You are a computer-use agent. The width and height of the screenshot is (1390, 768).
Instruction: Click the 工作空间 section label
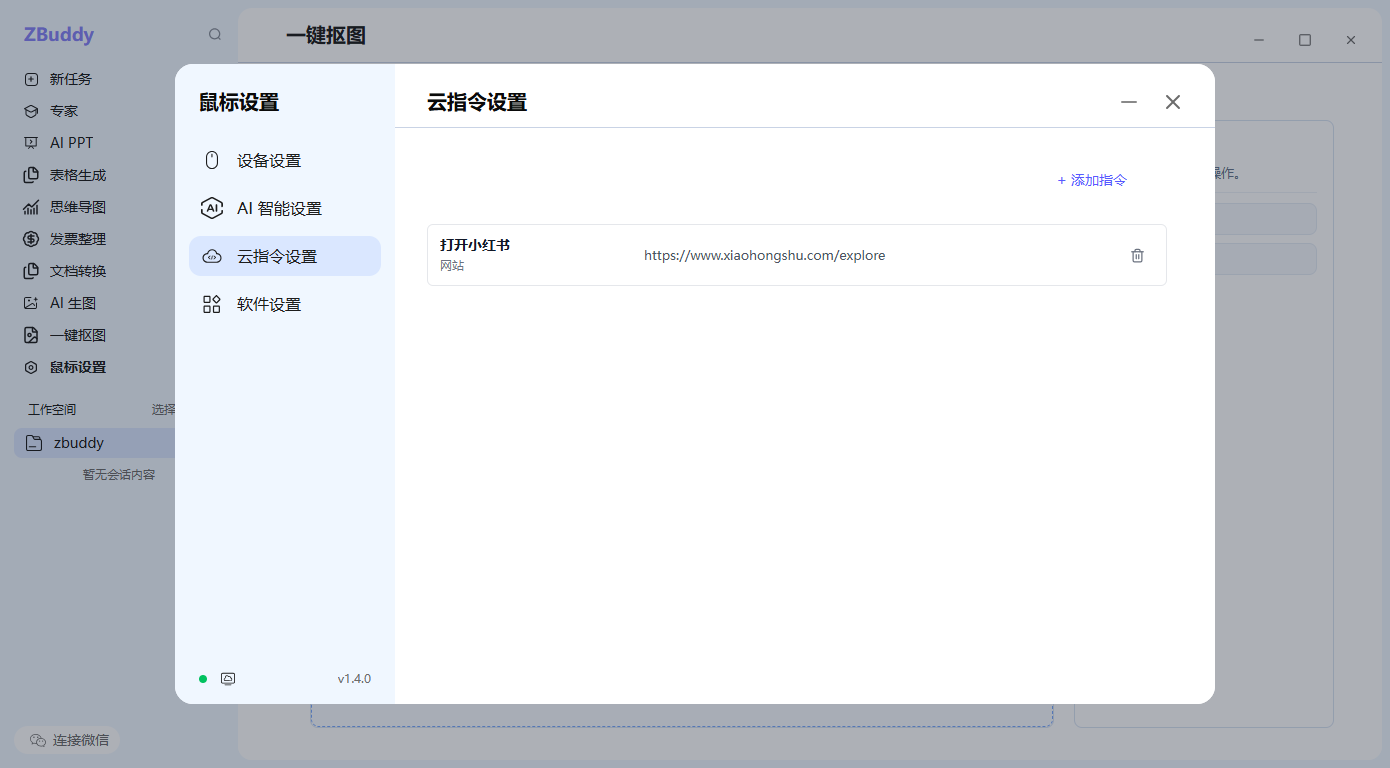point(52,410)
